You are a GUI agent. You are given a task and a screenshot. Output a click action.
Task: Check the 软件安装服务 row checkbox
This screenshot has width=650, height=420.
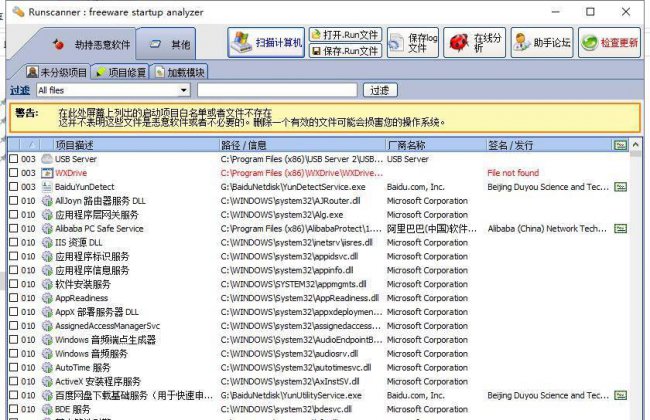click(x=14, y=284)
